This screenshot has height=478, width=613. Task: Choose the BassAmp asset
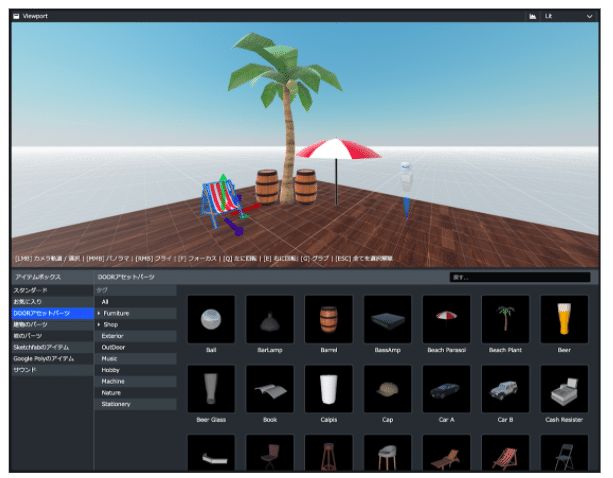click(x=387, y=319)
